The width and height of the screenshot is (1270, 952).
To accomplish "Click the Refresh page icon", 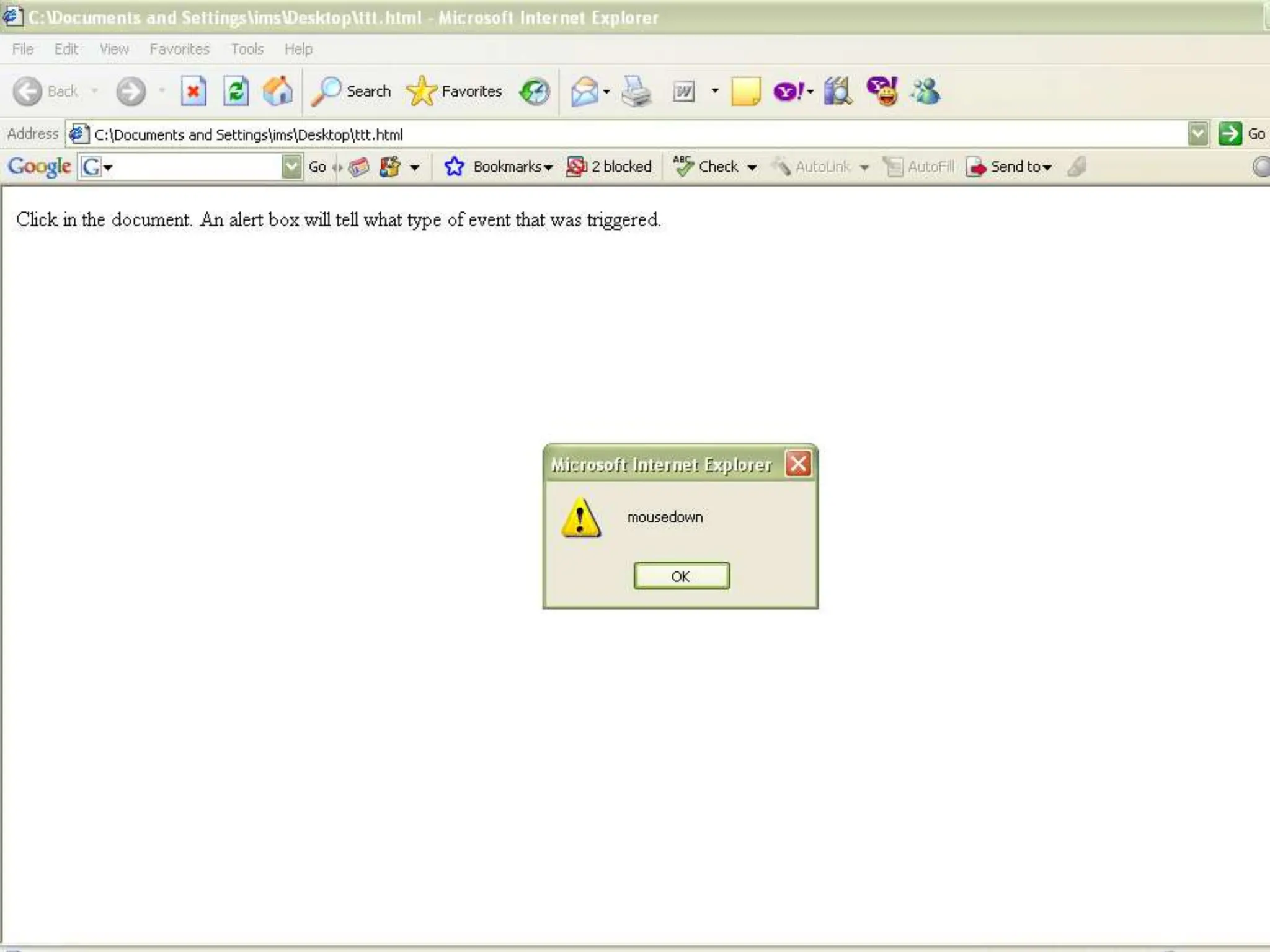I will click(236, 92).
